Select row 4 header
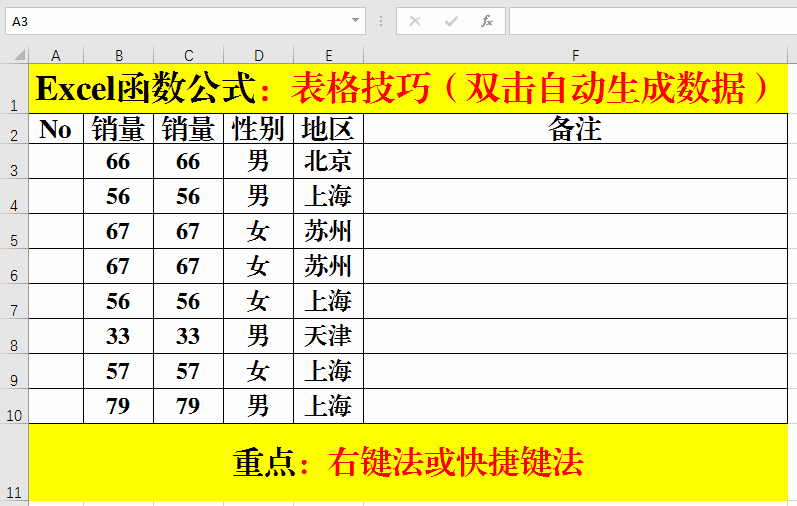Image resolution: width=797 pixels, height=506 pixels. 14,196
